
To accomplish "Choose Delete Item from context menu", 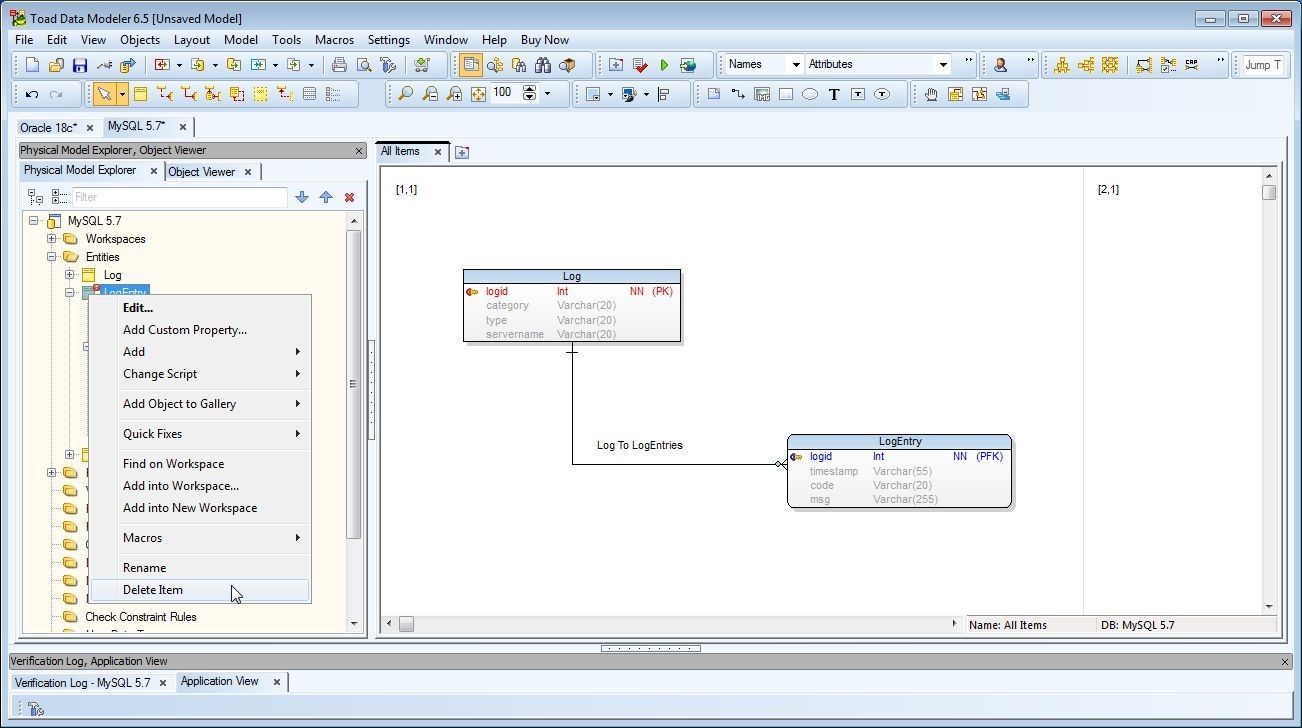I will tap(200, 590).
